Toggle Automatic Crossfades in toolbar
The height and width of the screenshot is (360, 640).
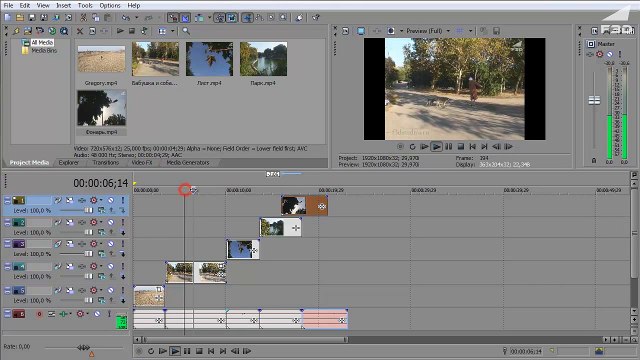pos(185,18)
